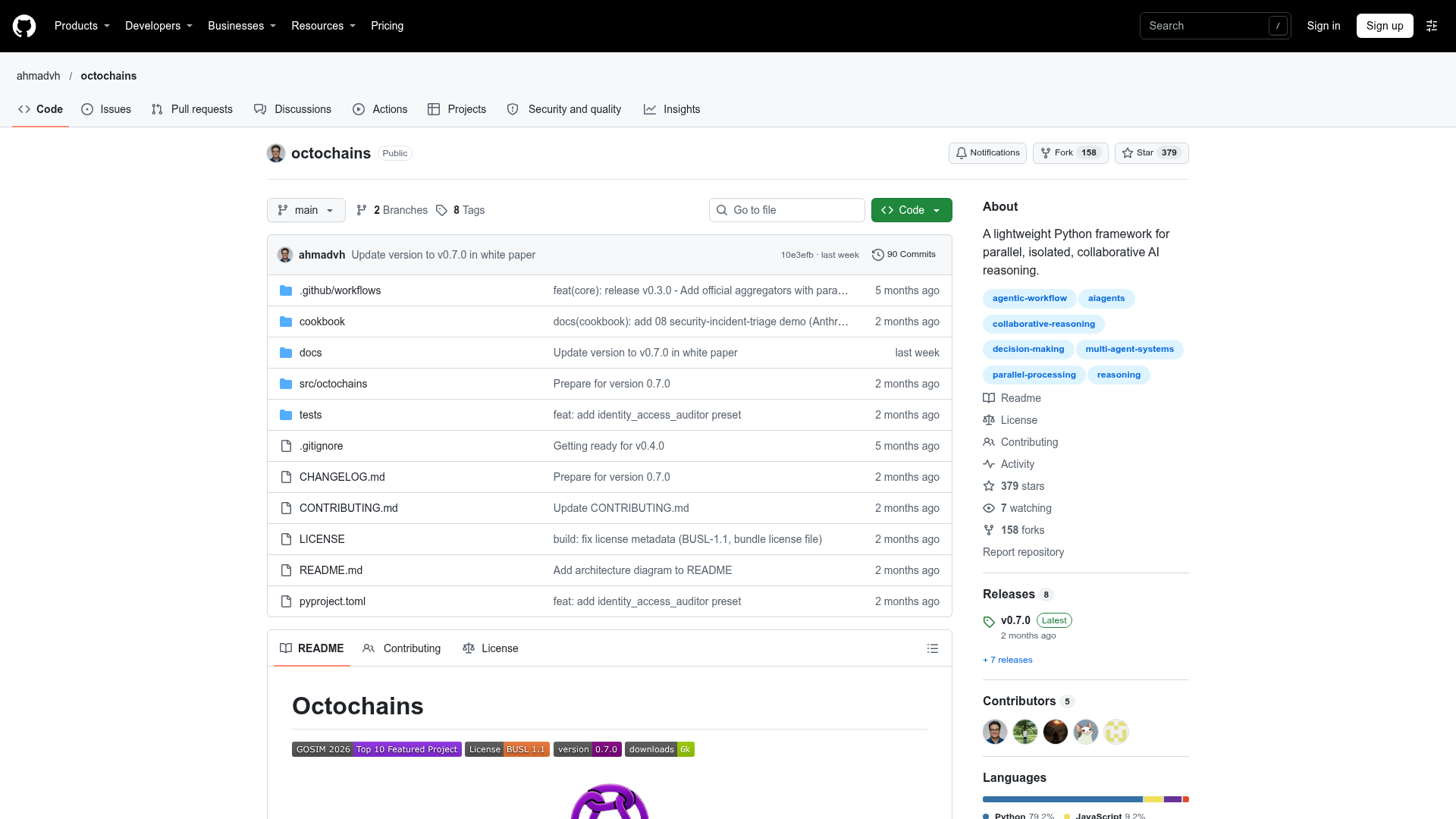Expand the Products menu
The height and width of the screenshot is (819, 1456).
point(82,26)
